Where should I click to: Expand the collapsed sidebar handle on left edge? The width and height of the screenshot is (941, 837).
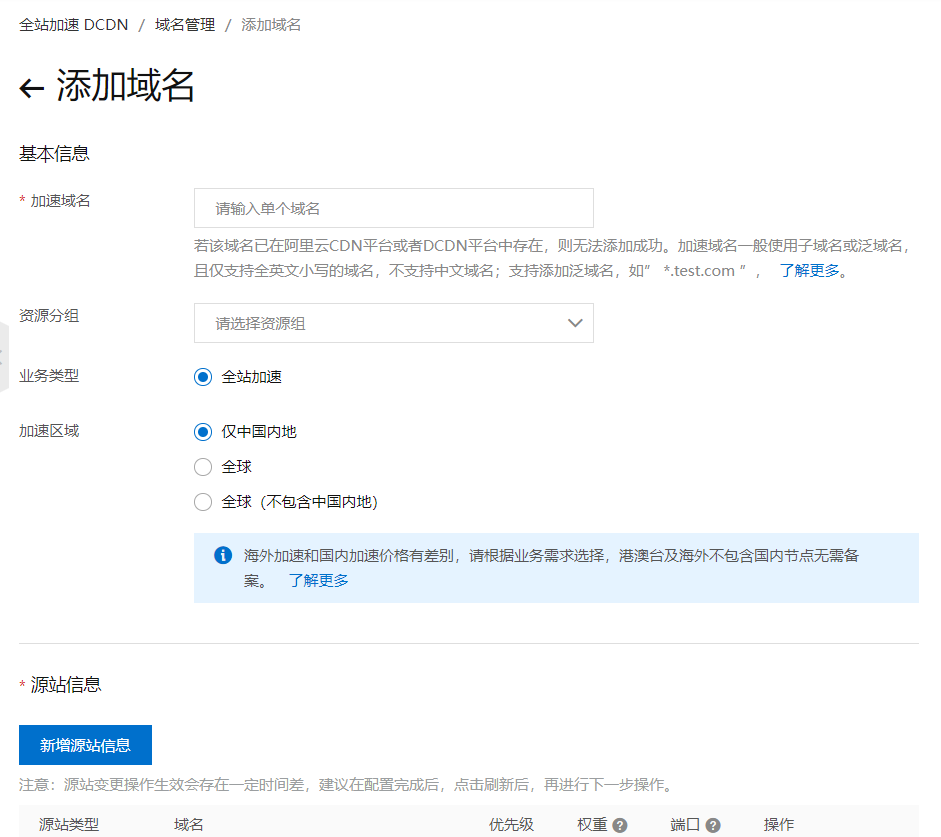tap(3, 357)
